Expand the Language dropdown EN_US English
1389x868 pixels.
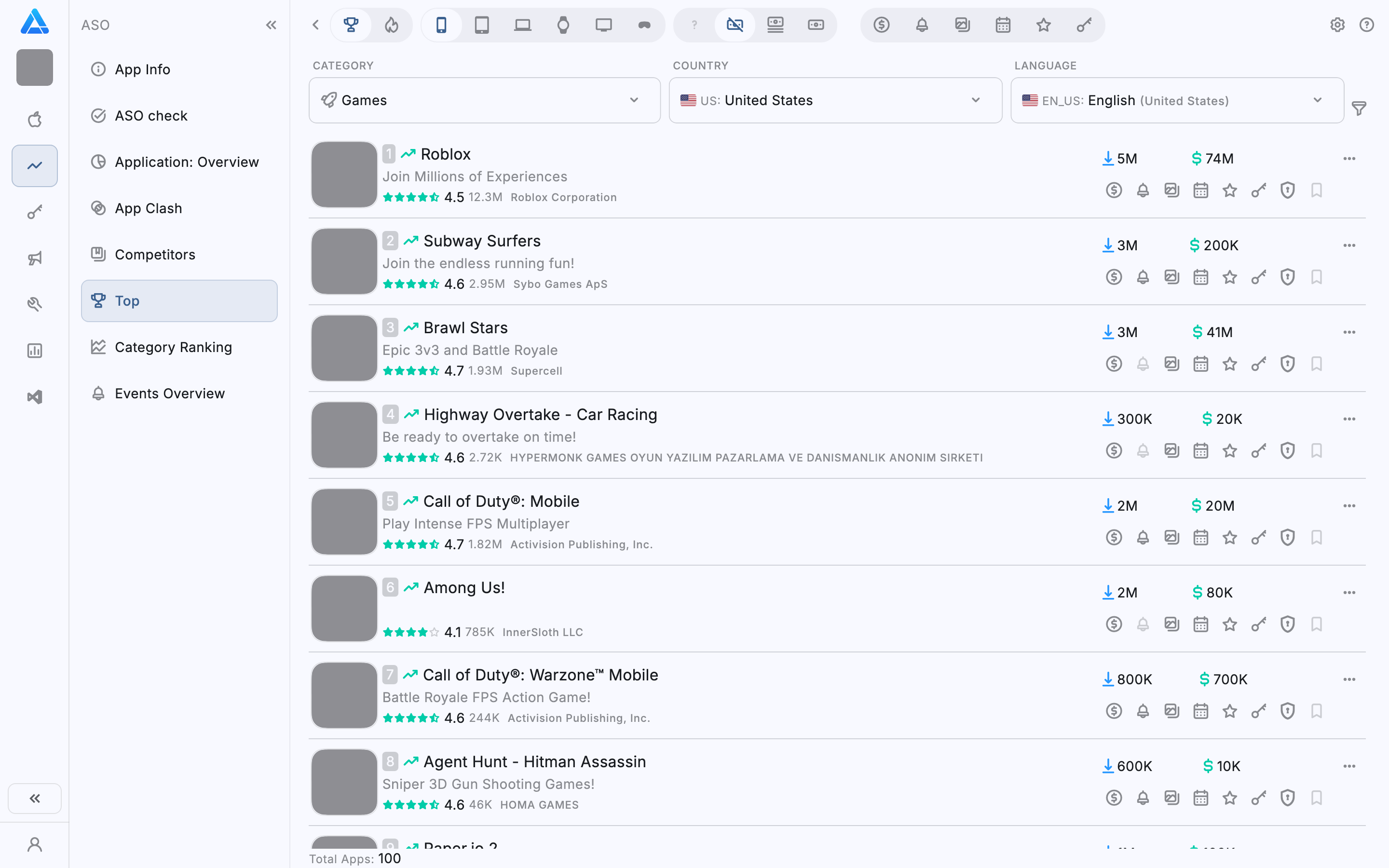coord(1177,100)
